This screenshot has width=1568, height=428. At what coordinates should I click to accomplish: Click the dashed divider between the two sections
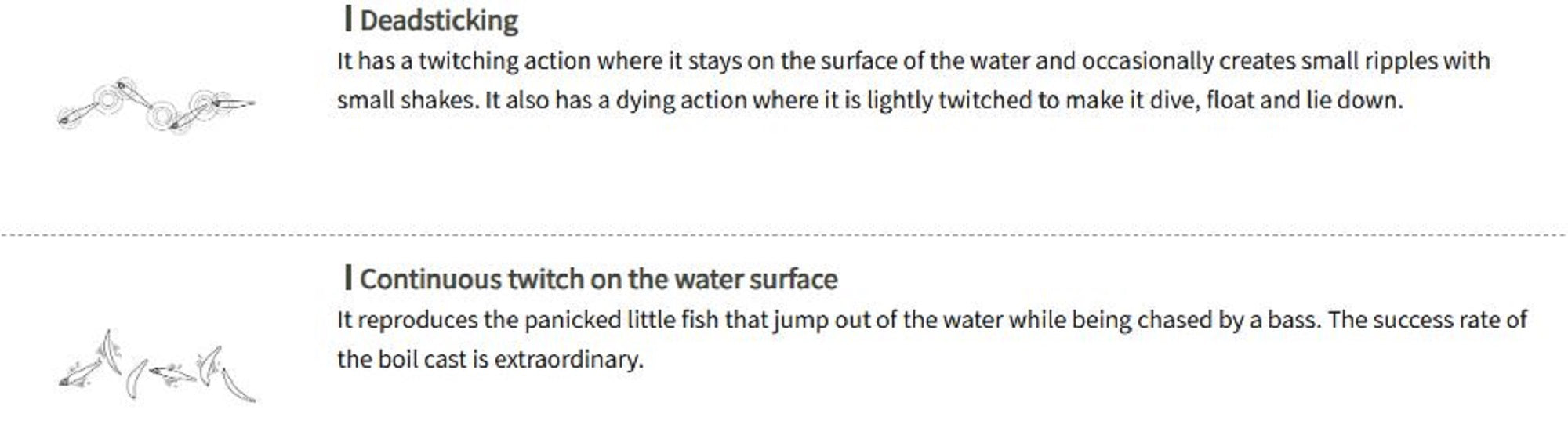click(x=784, y=234)
